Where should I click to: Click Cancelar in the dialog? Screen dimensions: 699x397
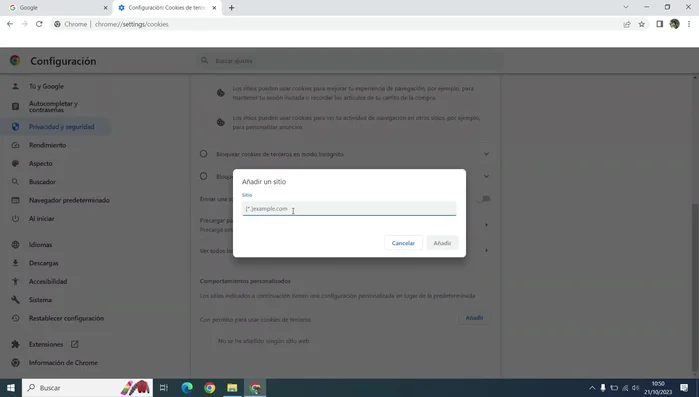point(403,243)
